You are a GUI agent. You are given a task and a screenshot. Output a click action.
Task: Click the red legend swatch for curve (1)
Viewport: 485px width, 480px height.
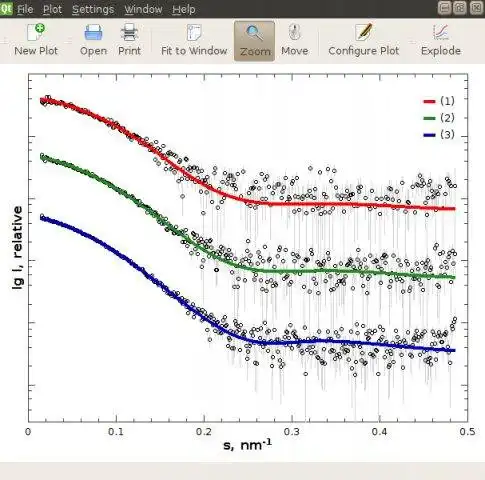point(429,101)
